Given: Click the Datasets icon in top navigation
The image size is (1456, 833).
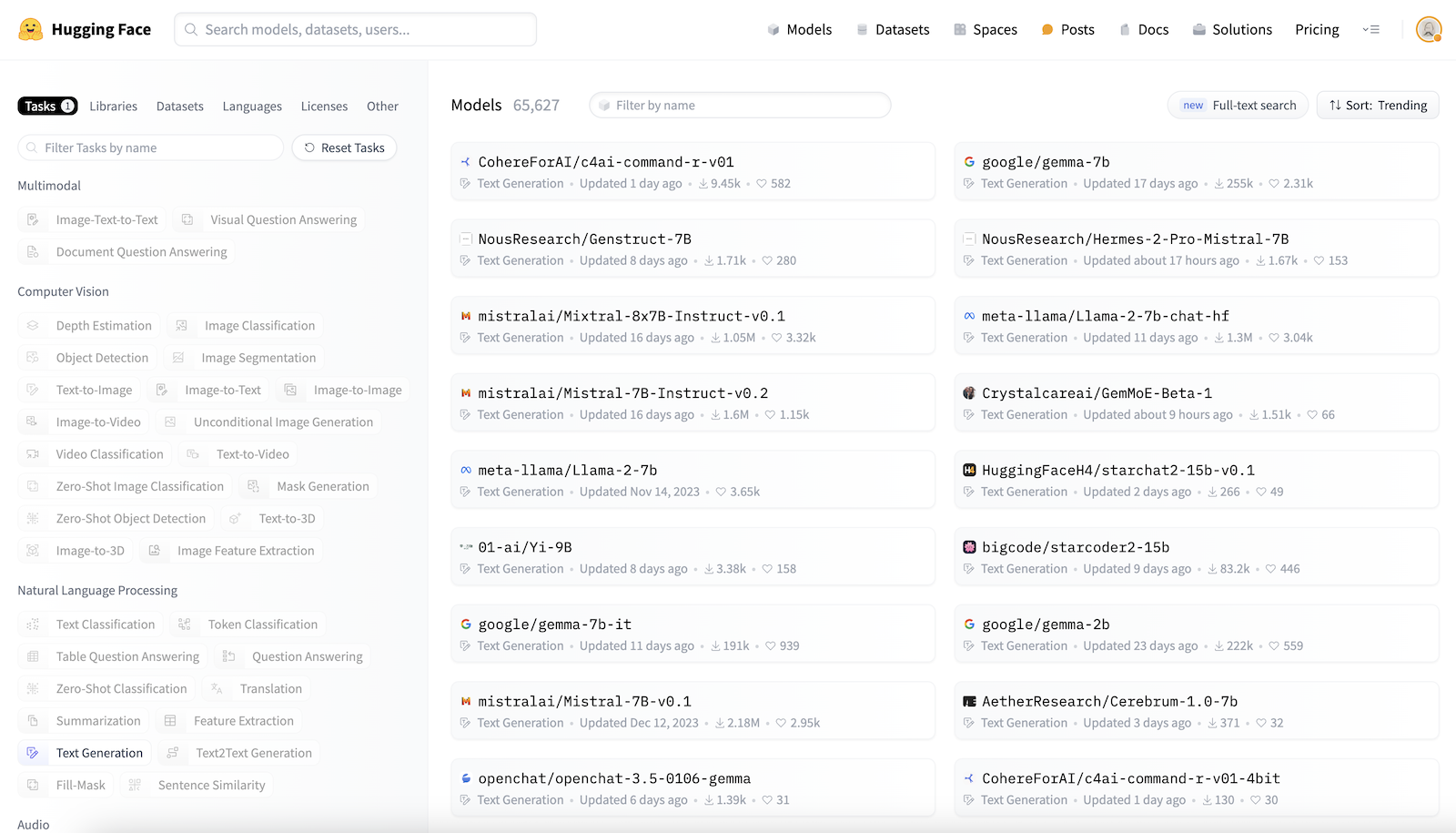Looking at the screenshot, I should coord(862,30).
